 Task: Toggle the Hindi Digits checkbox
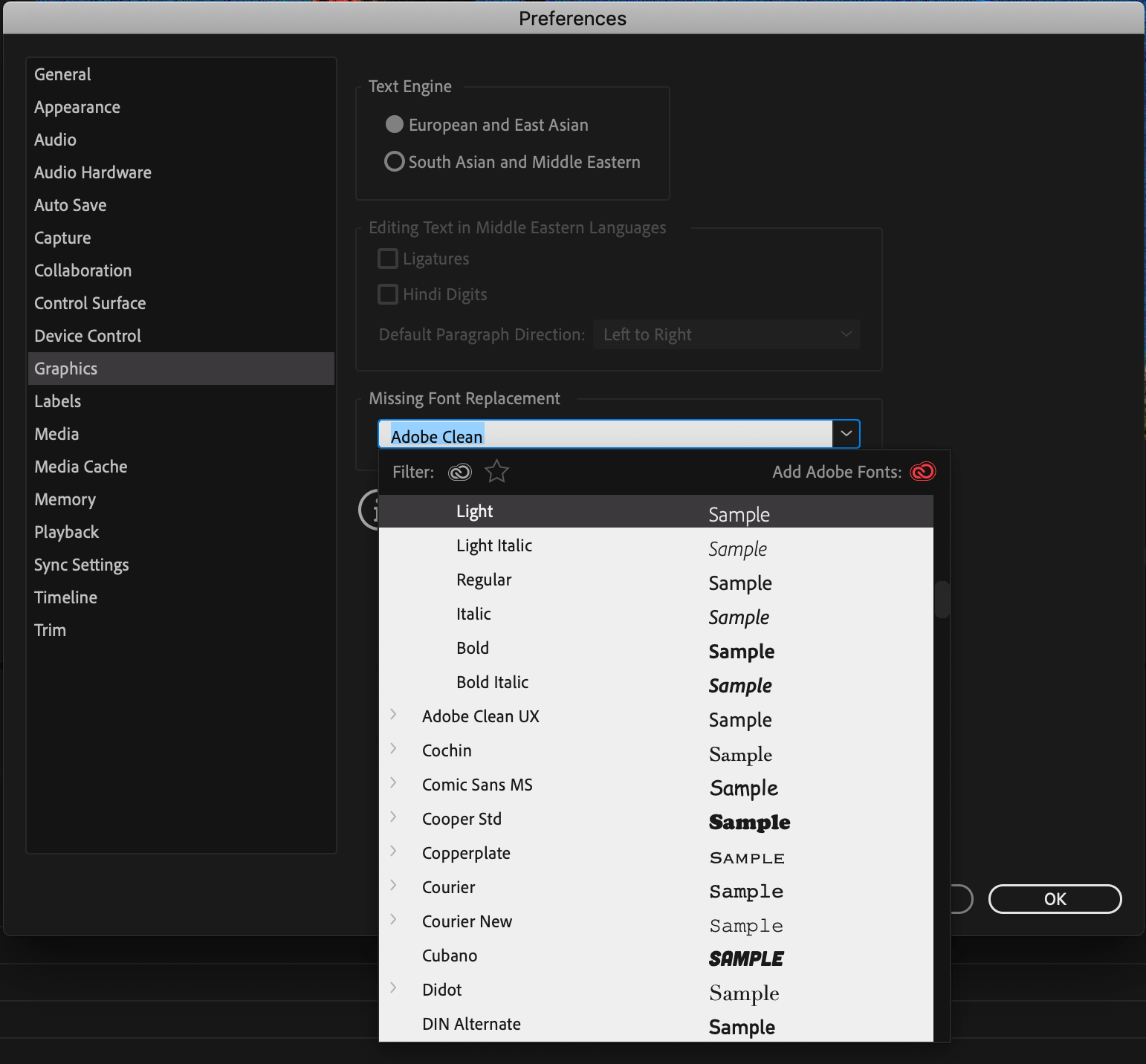pyautogui.click(x=388, y=294)
